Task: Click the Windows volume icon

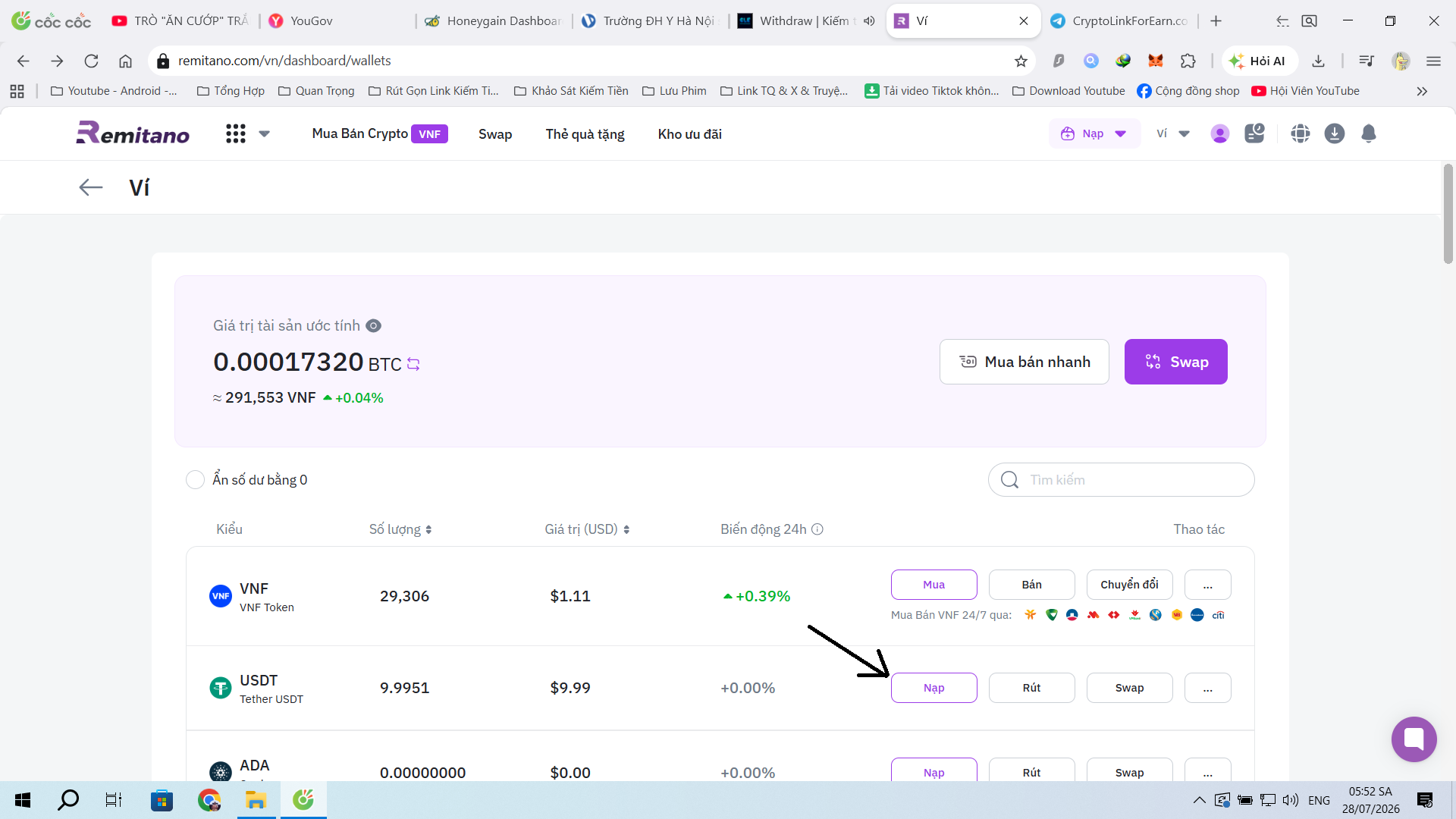Action: [x=1290, y=800]
